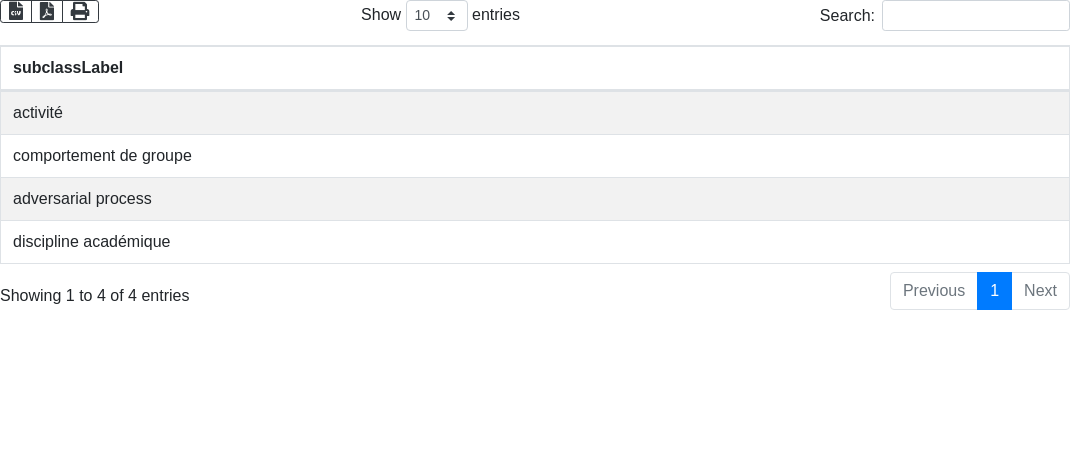Select the 'adversarial process' row
Image resolution: width=1070 pixels, height=450 pixels.
[x=82, y=199]
